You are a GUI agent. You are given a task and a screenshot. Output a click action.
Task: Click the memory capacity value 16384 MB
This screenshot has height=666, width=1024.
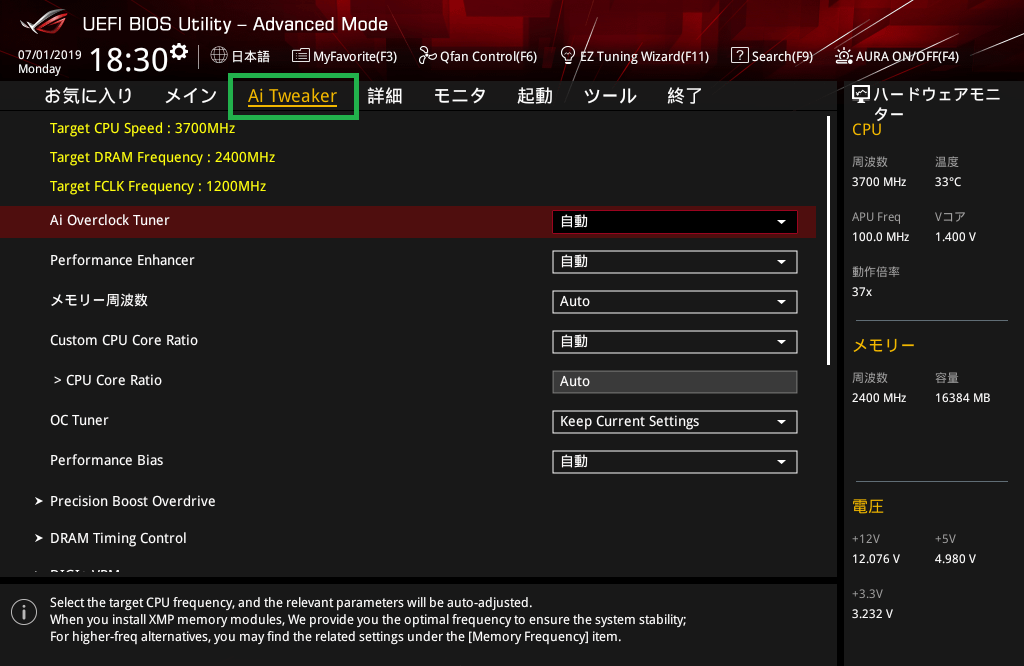[x=963, y=398]
